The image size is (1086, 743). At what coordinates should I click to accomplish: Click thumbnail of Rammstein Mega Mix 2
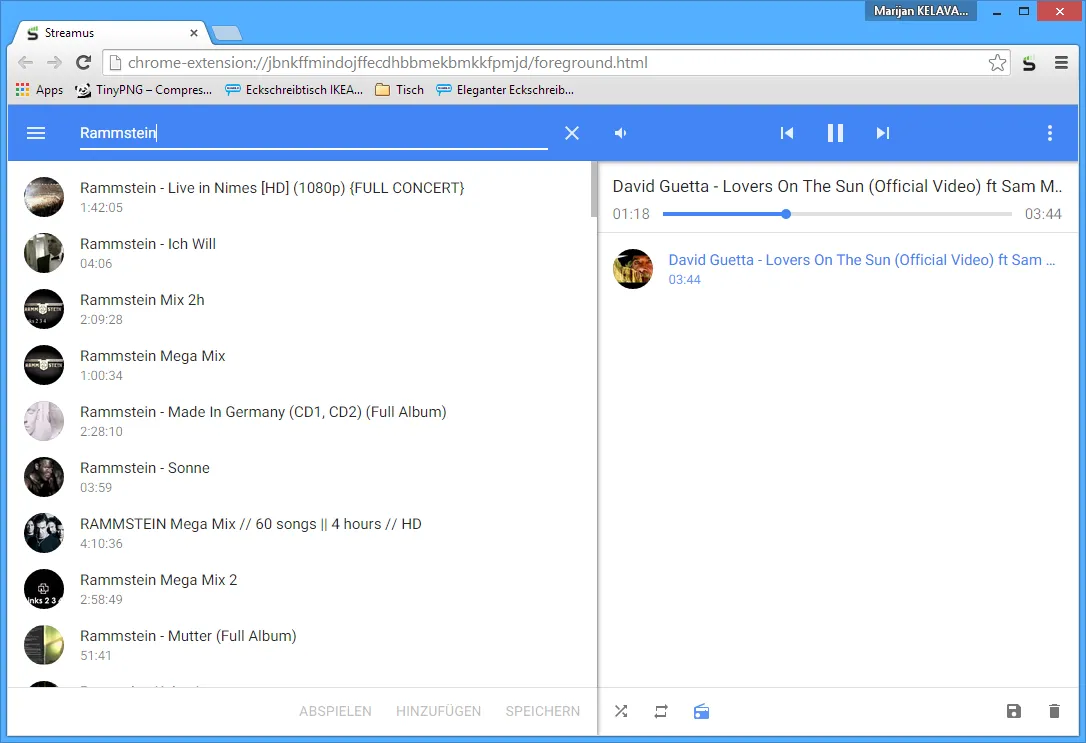point(44,589)
